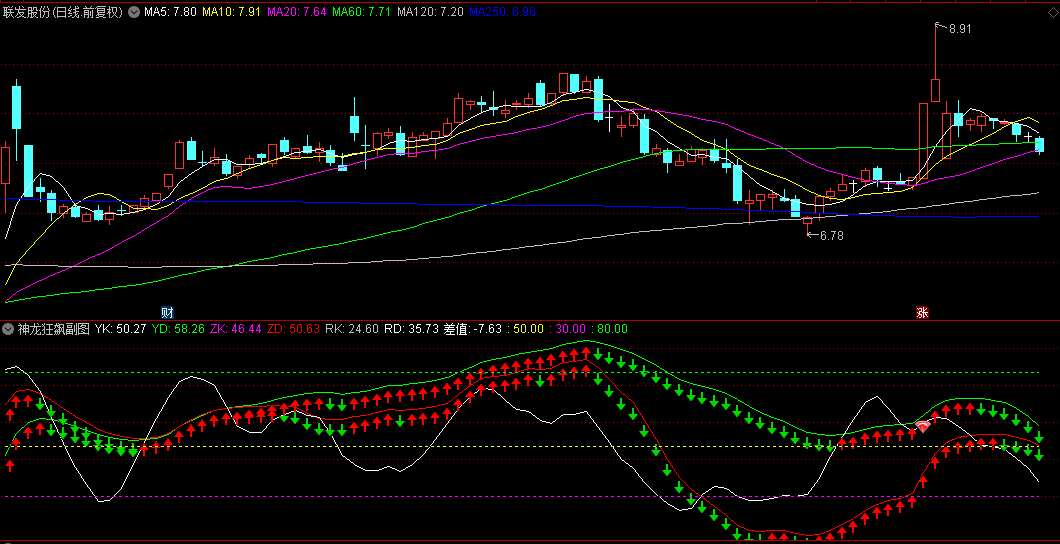Click the 神龙狂飙副图 indicator name

pyautogui.click(x=53, y=329)
